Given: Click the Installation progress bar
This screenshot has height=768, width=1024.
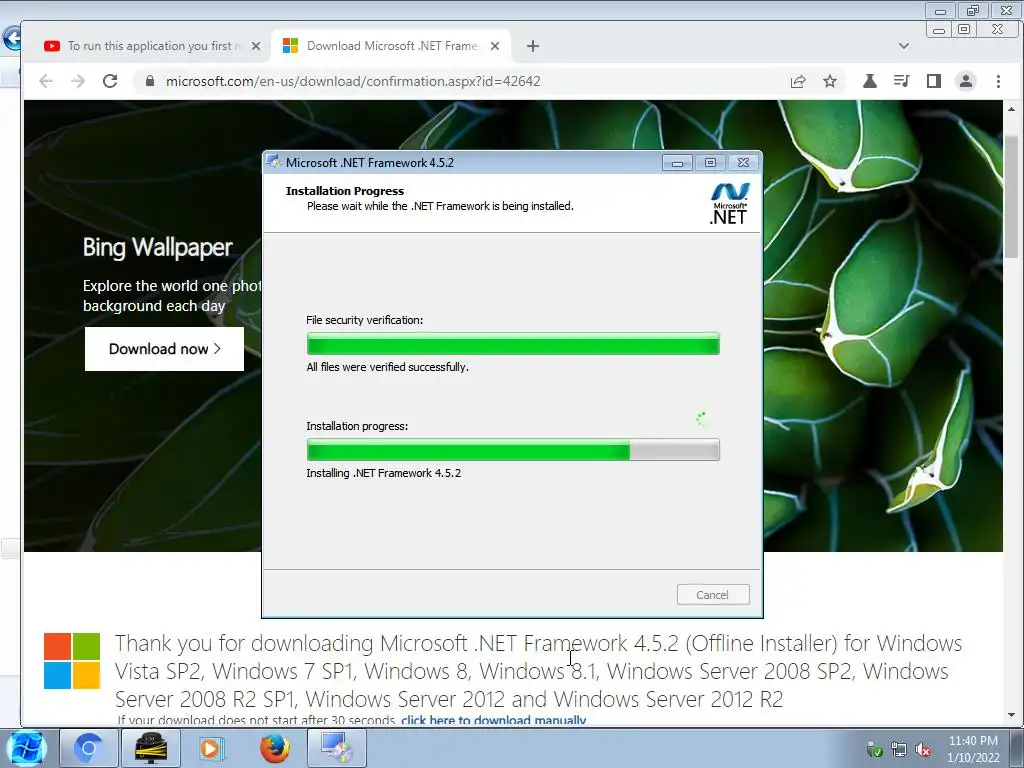Looking at the screenshot, I should click(x=513, y=450).
